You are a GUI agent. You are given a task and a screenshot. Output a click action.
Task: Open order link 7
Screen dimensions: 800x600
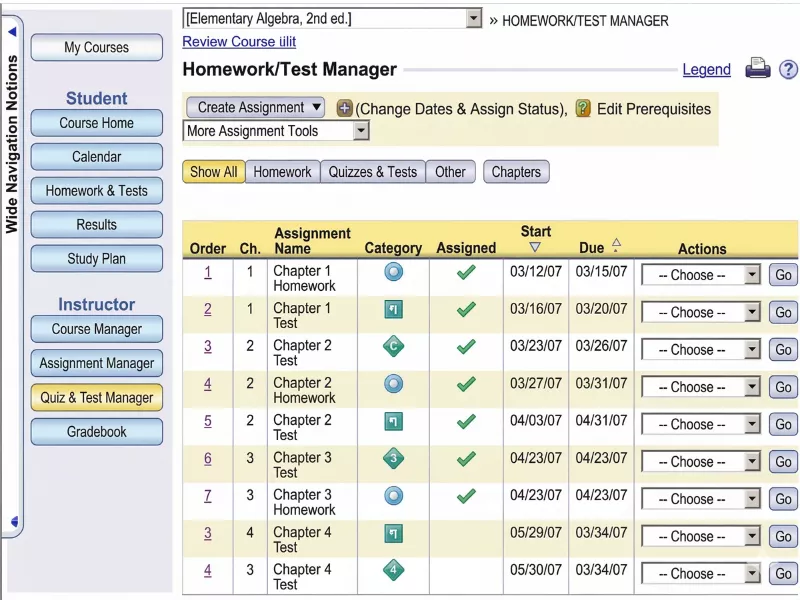pos(208,495)
